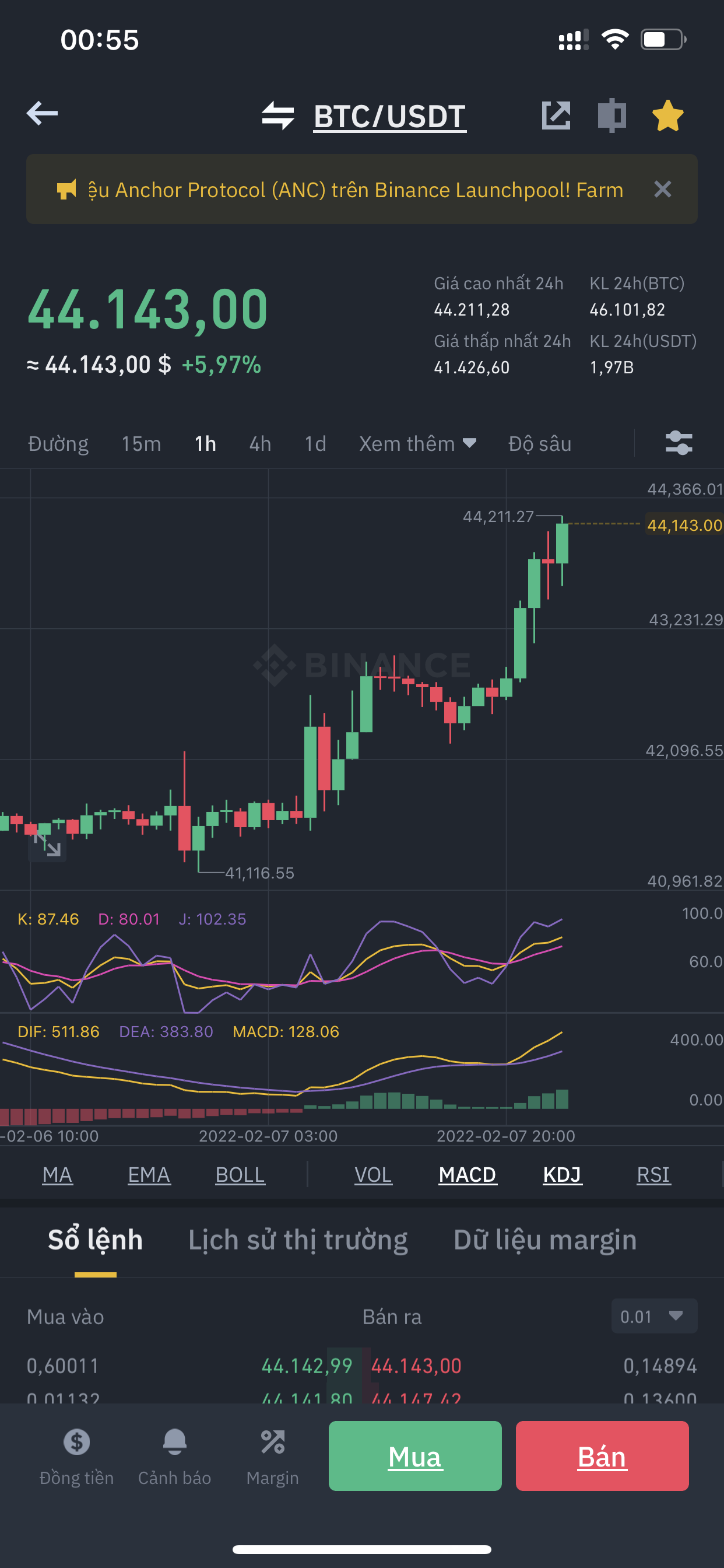This screenshot has height=1568, width=724.
Task: Open the Đồng tiền coin info icon
Action: tap(77, 1456)
